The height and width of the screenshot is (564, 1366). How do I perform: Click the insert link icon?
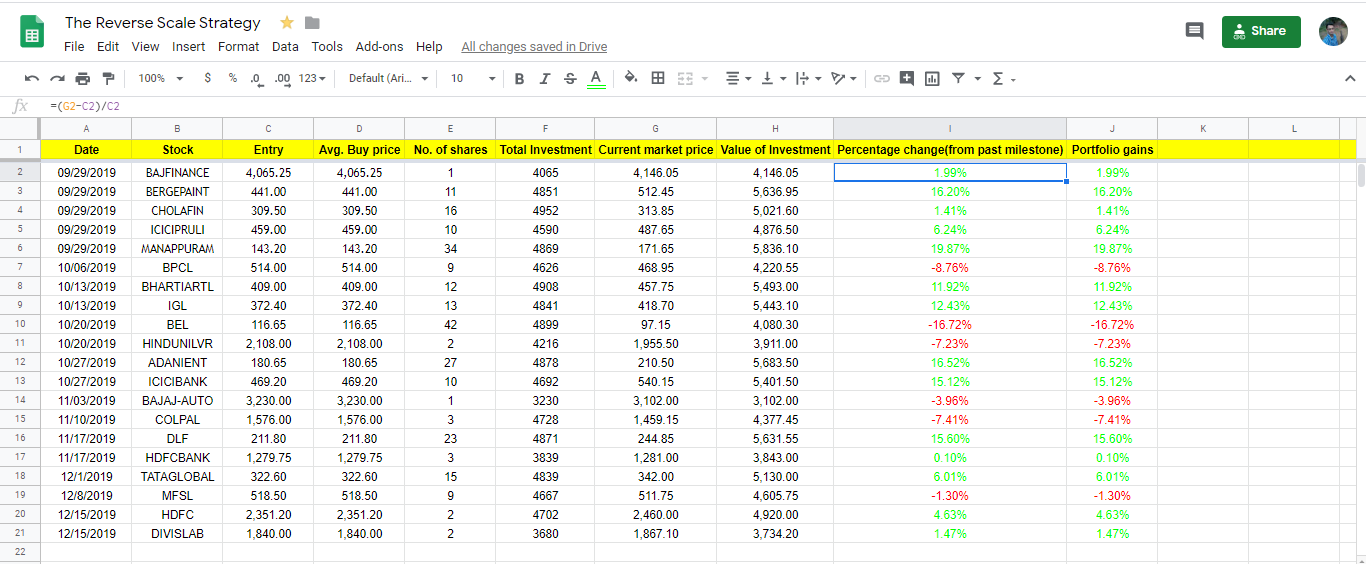coord(881,78)
